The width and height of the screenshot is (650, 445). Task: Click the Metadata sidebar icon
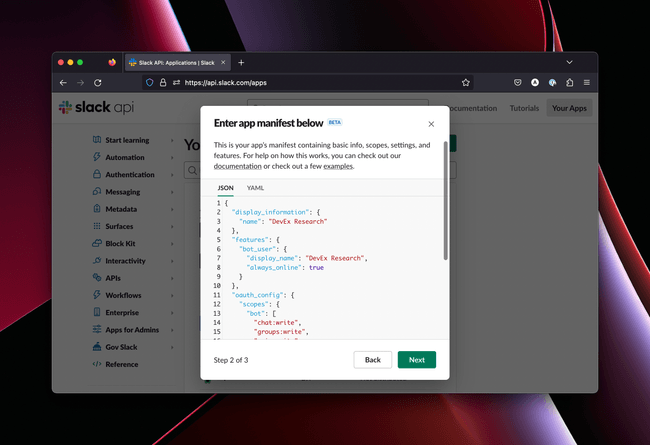pyautogui.click(x=97, y=209)
